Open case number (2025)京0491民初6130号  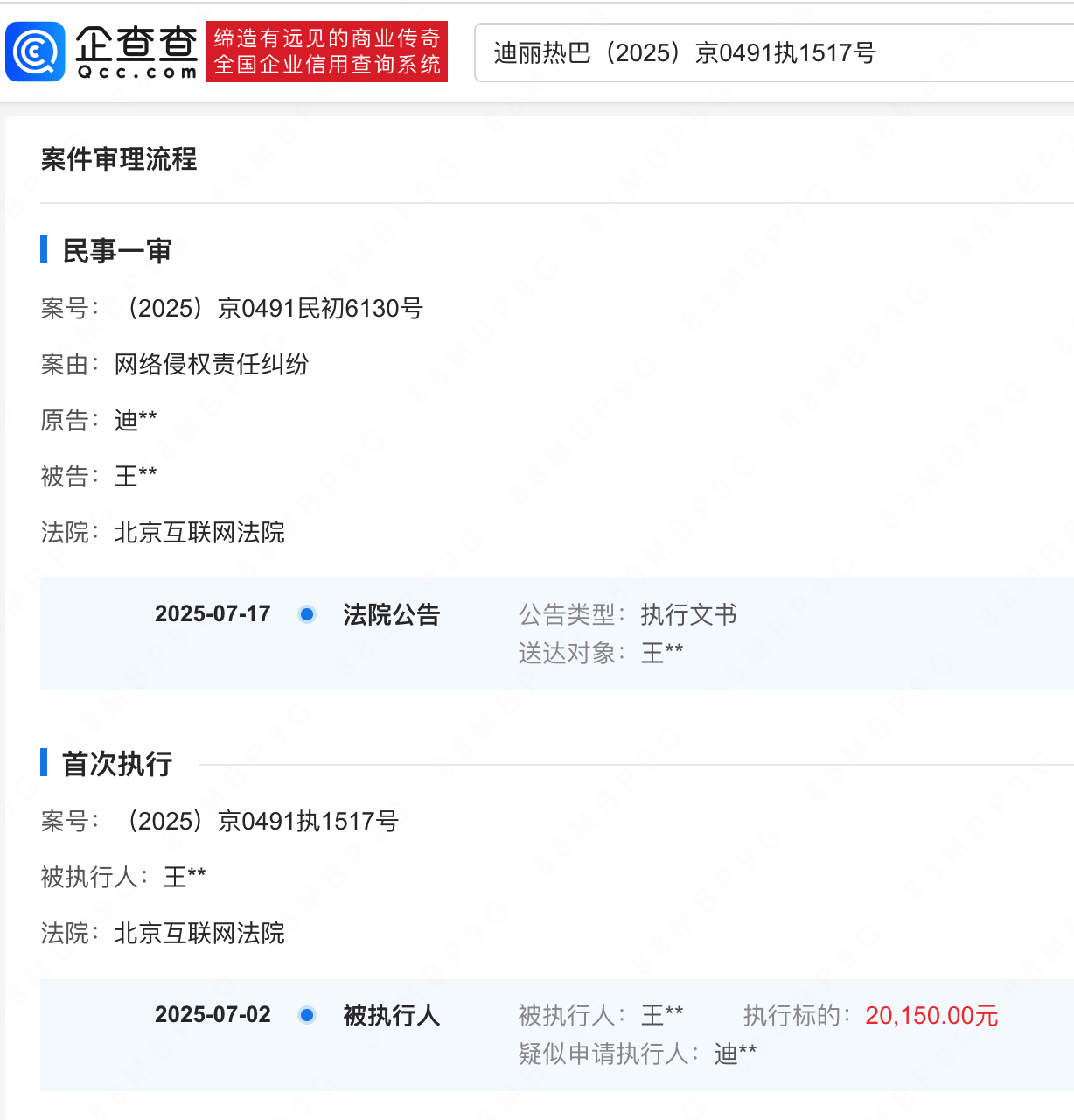tap(272, 308)
